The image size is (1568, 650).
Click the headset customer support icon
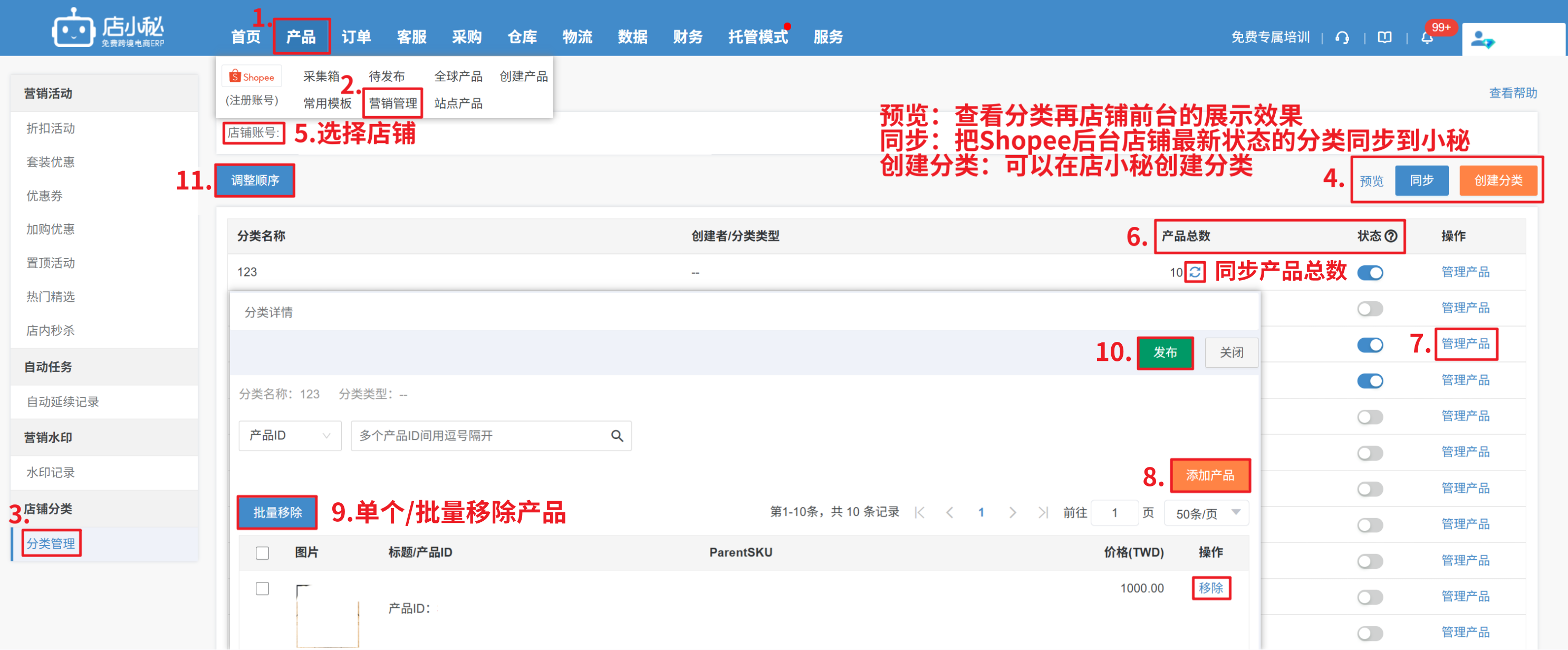(1342, 38)
